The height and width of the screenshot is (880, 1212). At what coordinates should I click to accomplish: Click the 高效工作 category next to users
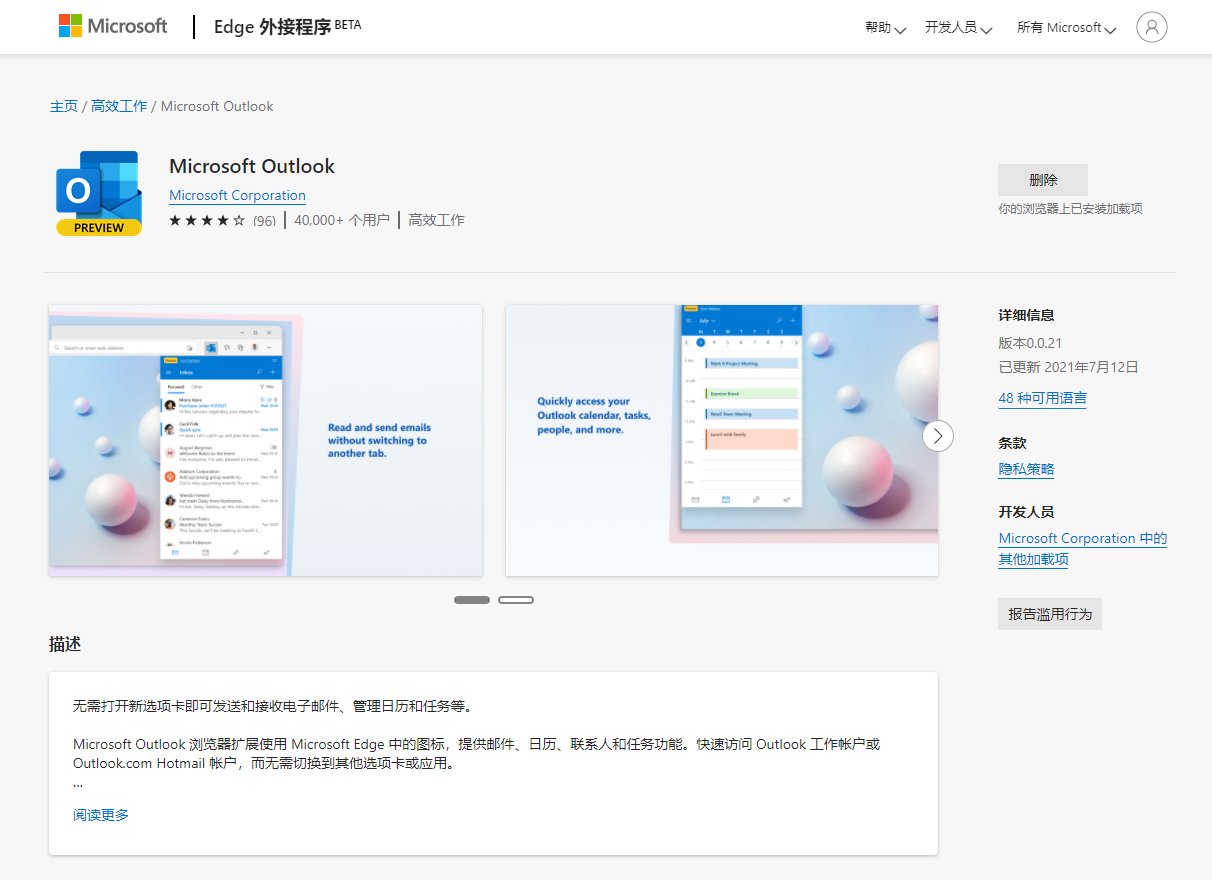pos(436,220)
